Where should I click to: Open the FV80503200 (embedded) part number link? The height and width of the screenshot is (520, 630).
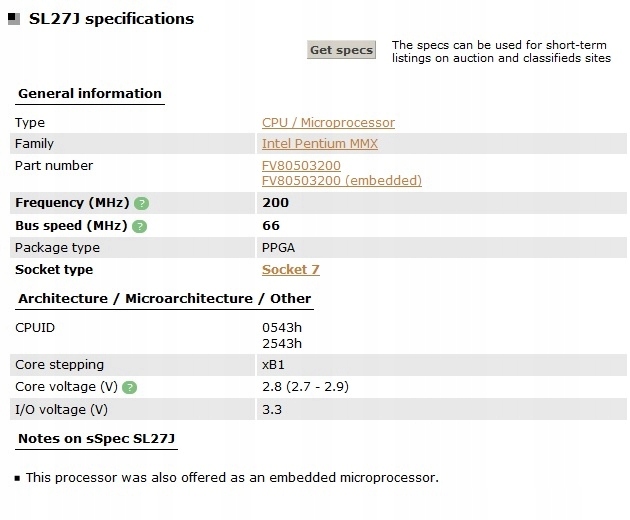tap(341, 181)
